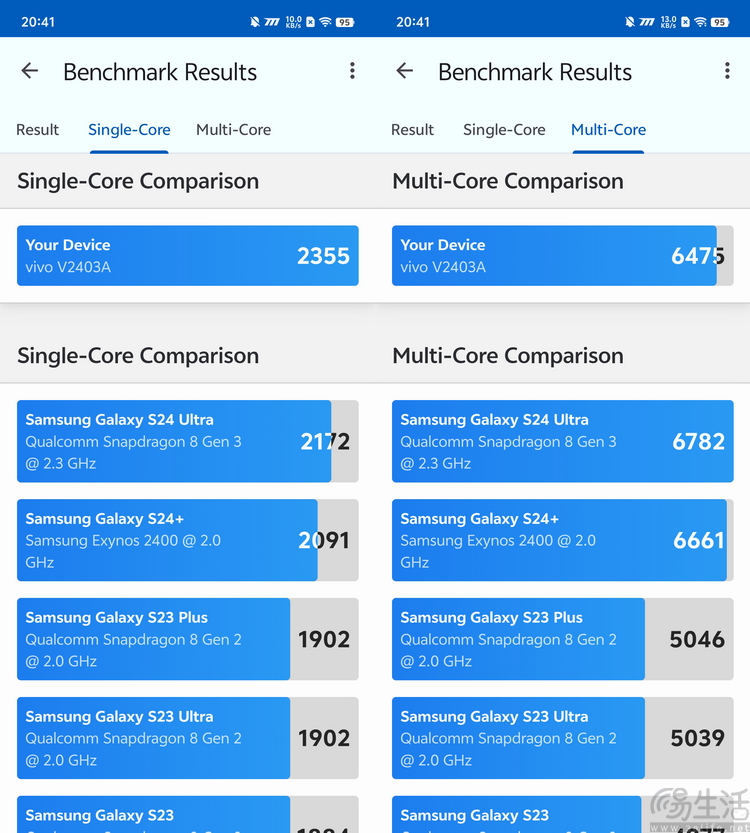The image size is (750, 833).
Task: Select Single-Core tab on right screen
Action: 504,130
